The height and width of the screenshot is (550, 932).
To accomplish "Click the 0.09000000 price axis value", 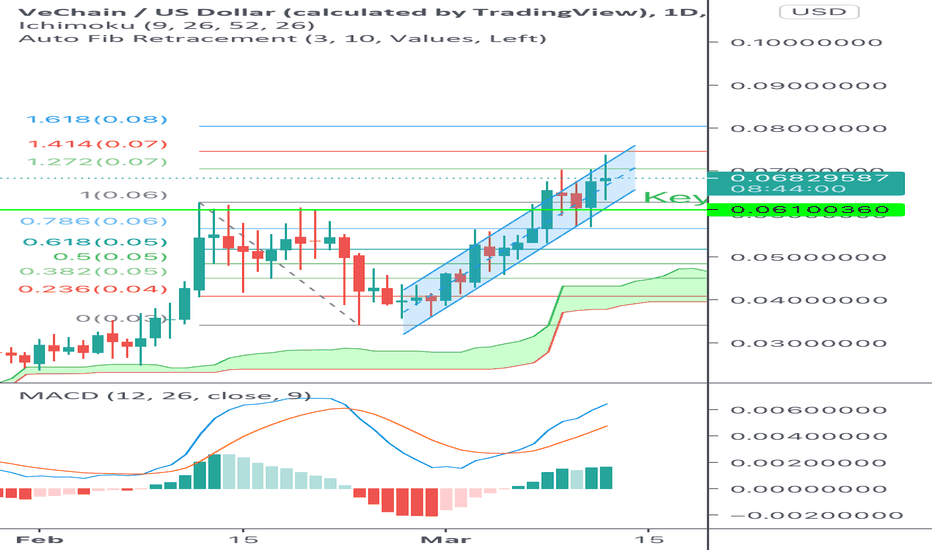I will point(808,86).
